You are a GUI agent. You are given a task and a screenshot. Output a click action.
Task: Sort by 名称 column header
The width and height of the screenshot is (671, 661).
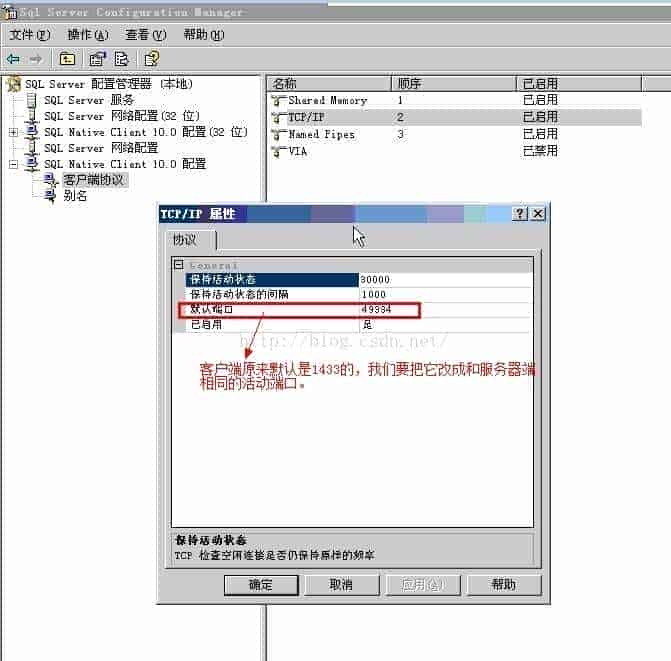pyautogui.click(x=329, y=83)
